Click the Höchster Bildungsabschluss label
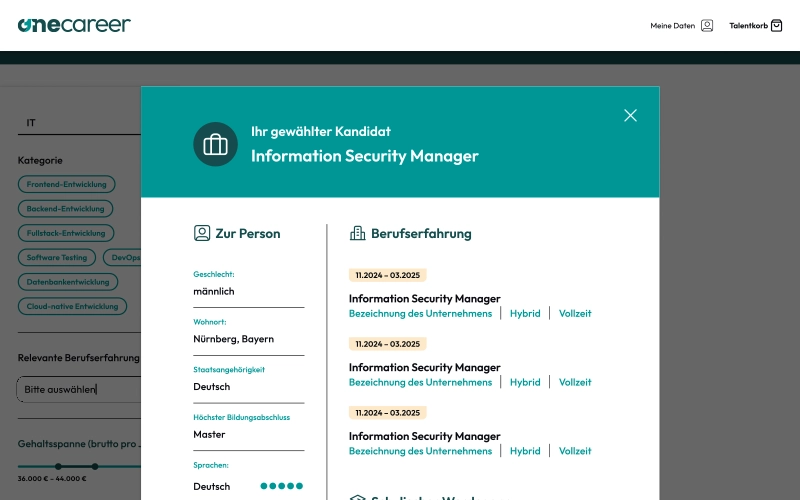Viewport: 800px width, 500px height. (x=241, y=417)
